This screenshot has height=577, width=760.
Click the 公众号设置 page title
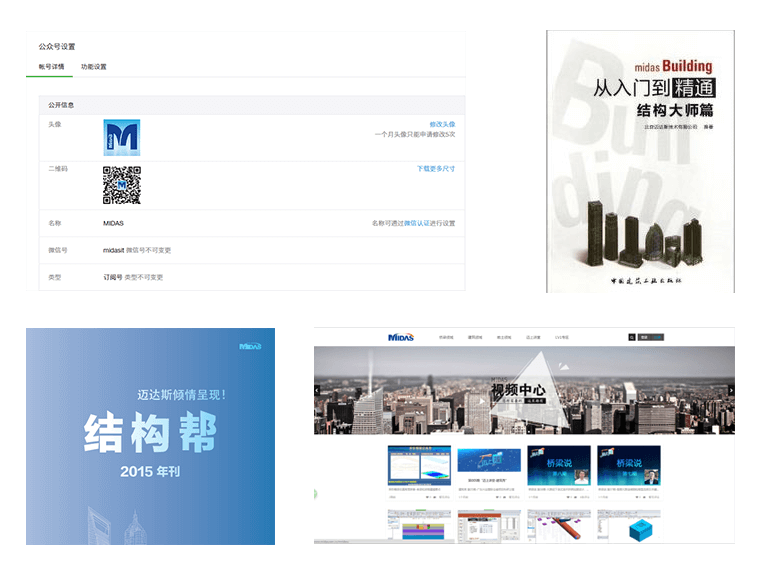57,47
